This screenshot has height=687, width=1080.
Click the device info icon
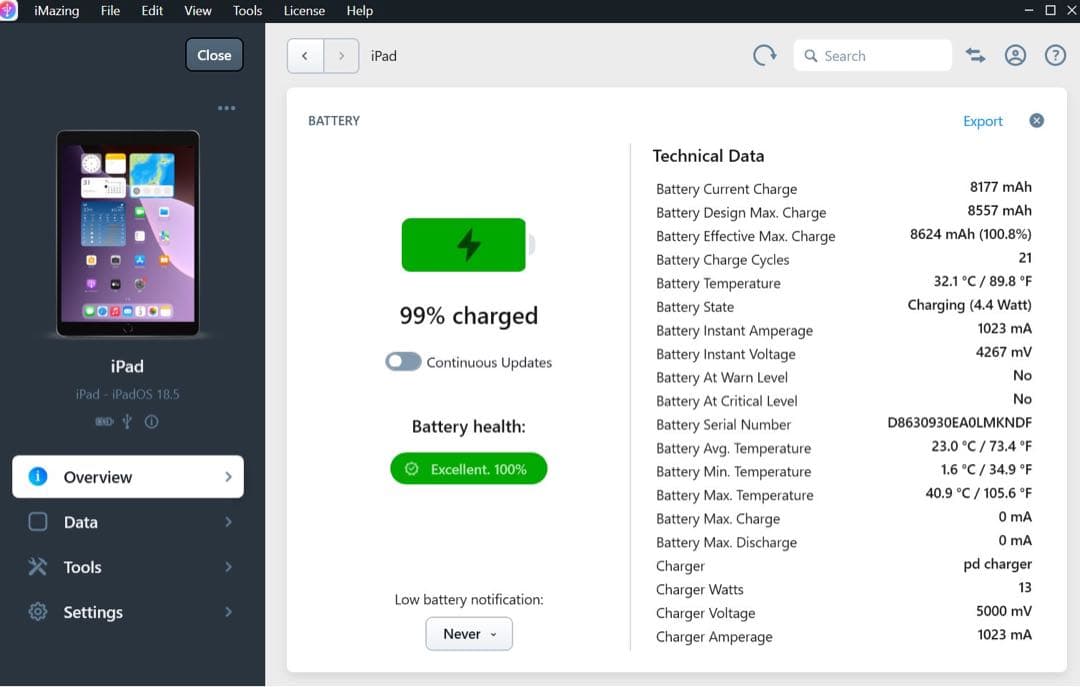pos(152,421)
